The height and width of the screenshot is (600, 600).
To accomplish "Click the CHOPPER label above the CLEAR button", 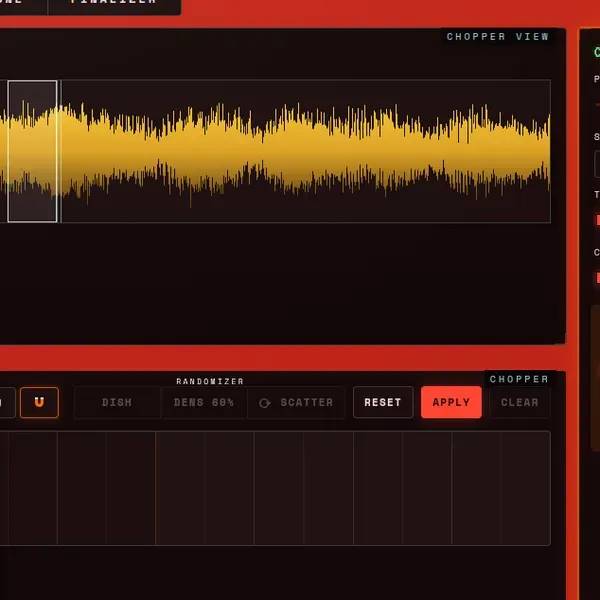I will (519, 379).
